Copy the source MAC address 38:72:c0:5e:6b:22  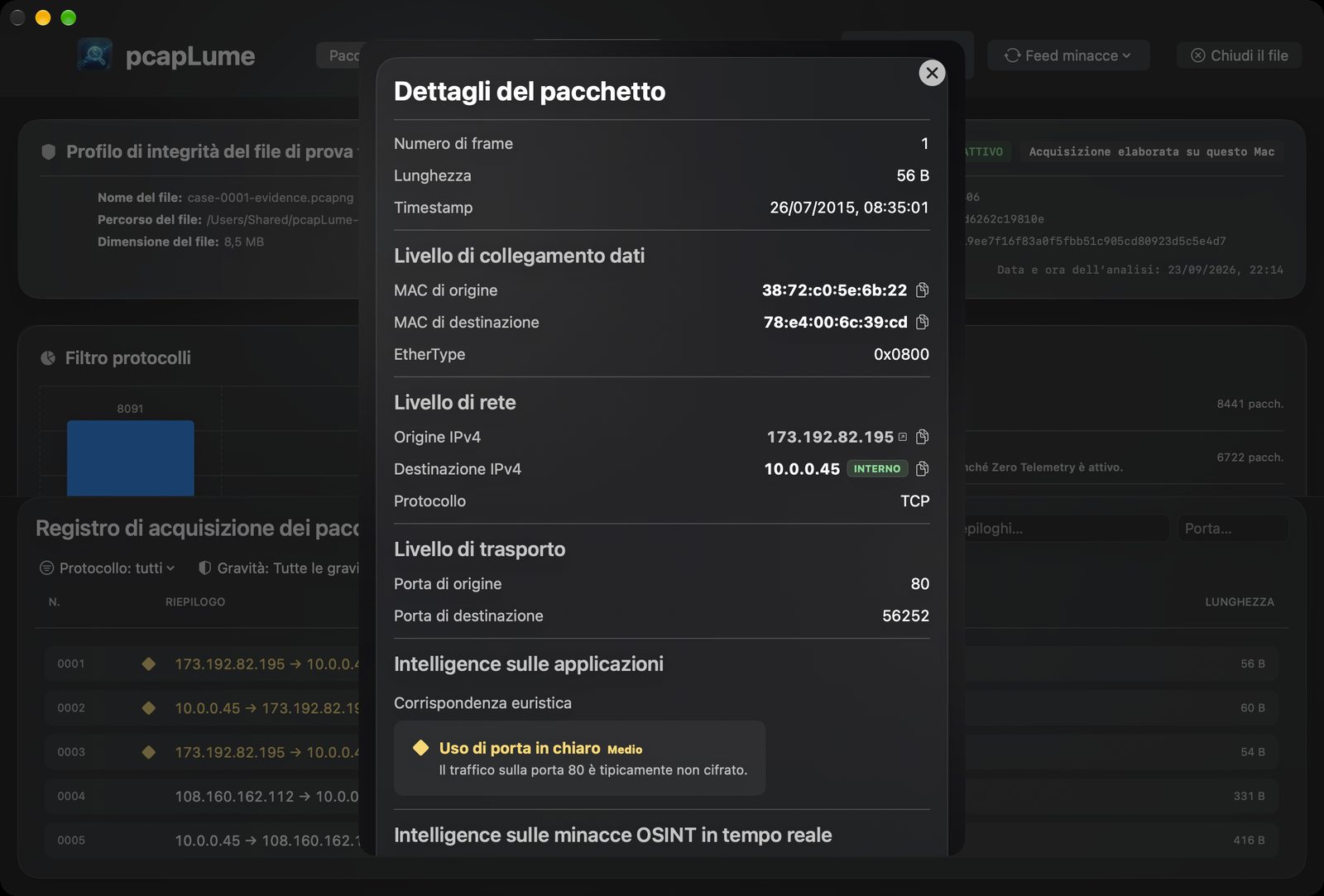point(923,290)
